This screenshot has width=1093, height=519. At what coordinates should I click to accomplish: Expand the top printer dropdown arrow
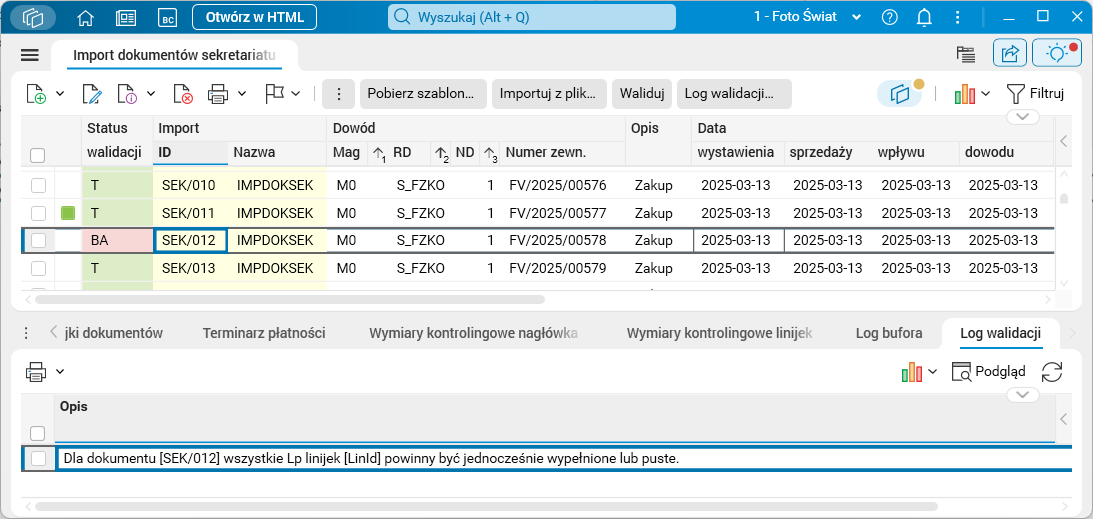click(x=242, y=94)
